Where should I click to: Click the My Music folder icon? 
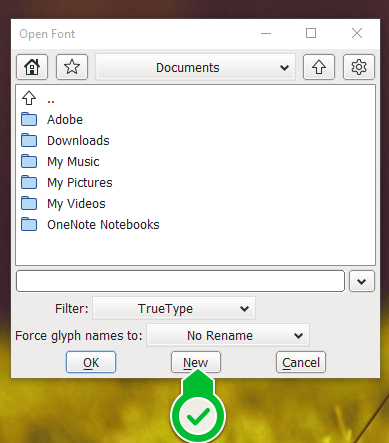(x=29, y=161)
